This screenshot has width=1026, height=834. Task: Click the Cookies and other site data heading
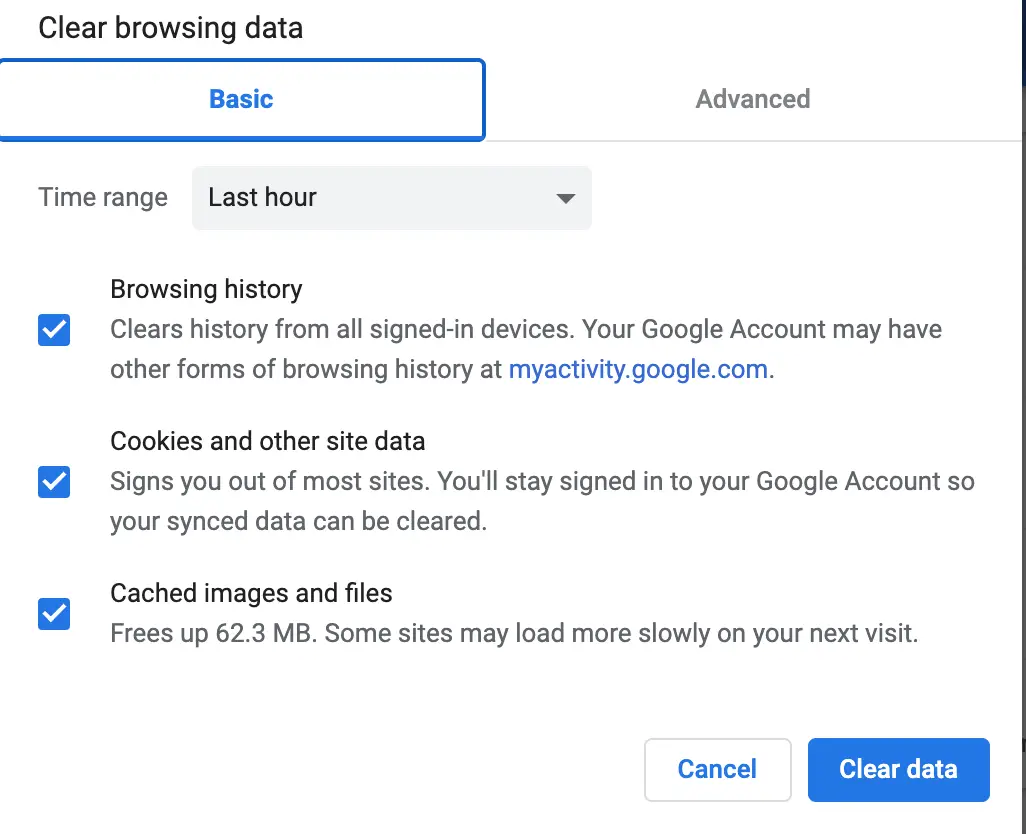point(268,442)
